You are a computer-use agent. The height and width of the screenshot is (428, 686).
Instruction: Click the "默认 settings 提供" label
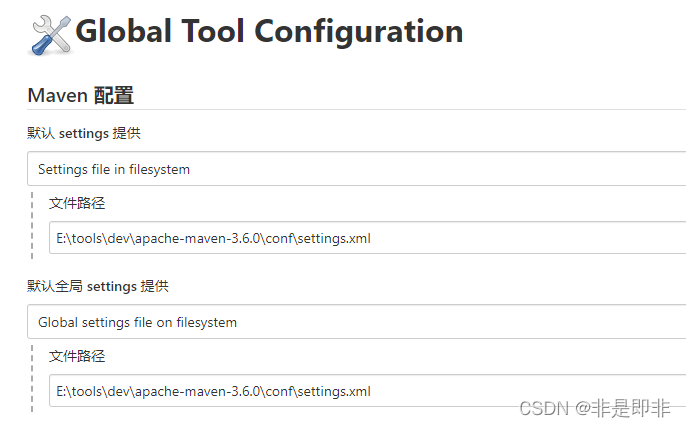91,133
